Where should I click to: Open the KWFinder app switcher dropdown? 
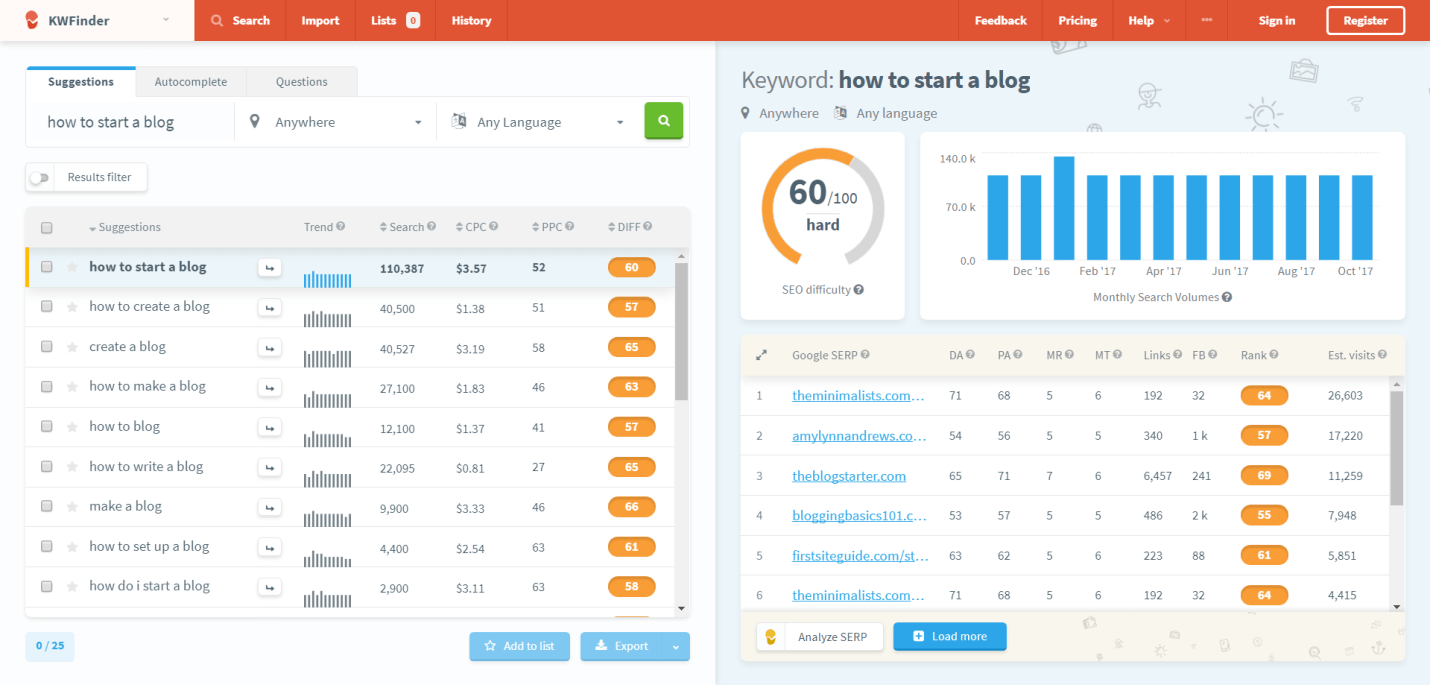coord(165,20)
